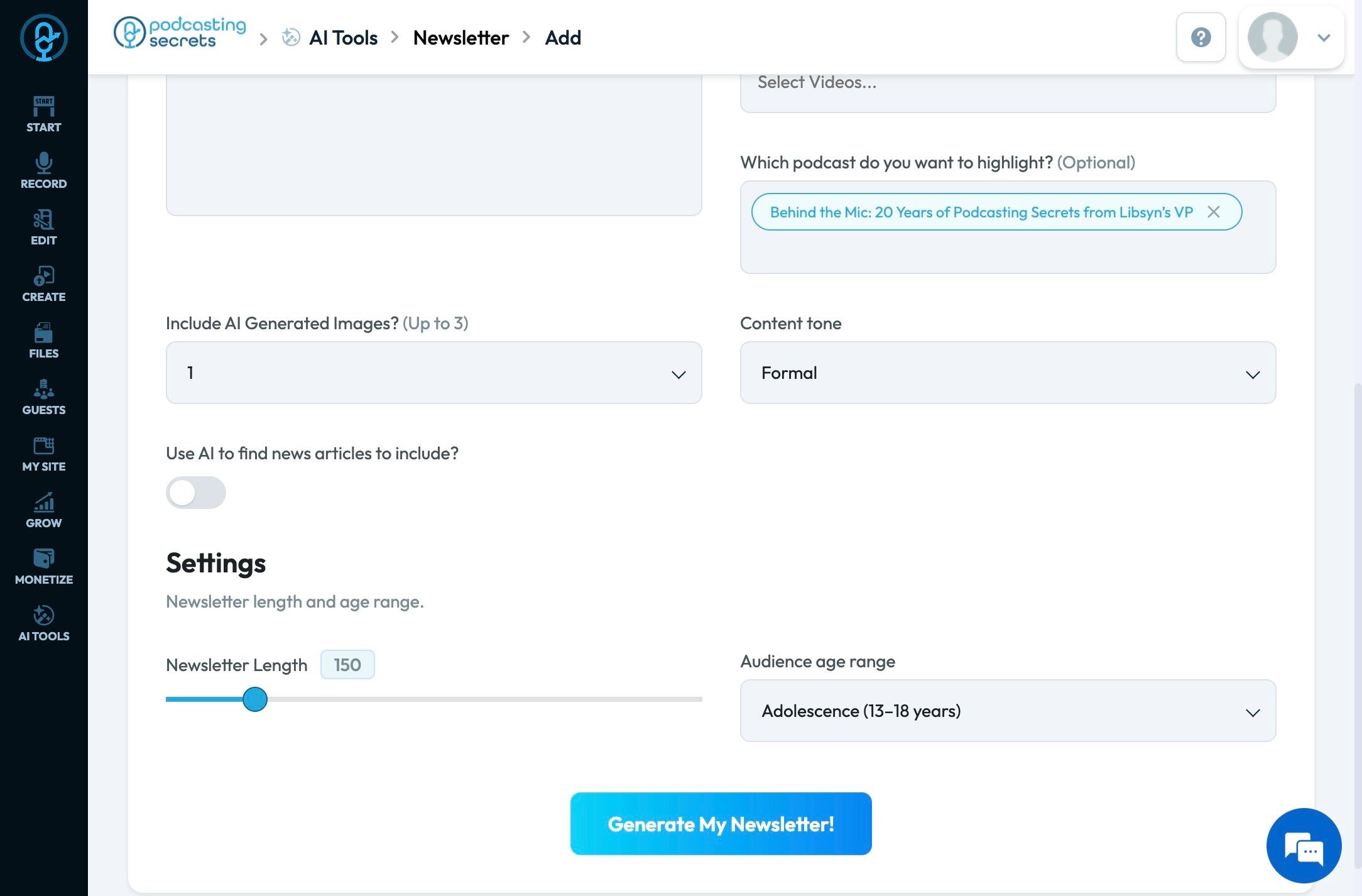1362x896 pixels.
Task: Click the question mark help icon
Action: (x=1201, y=37)
